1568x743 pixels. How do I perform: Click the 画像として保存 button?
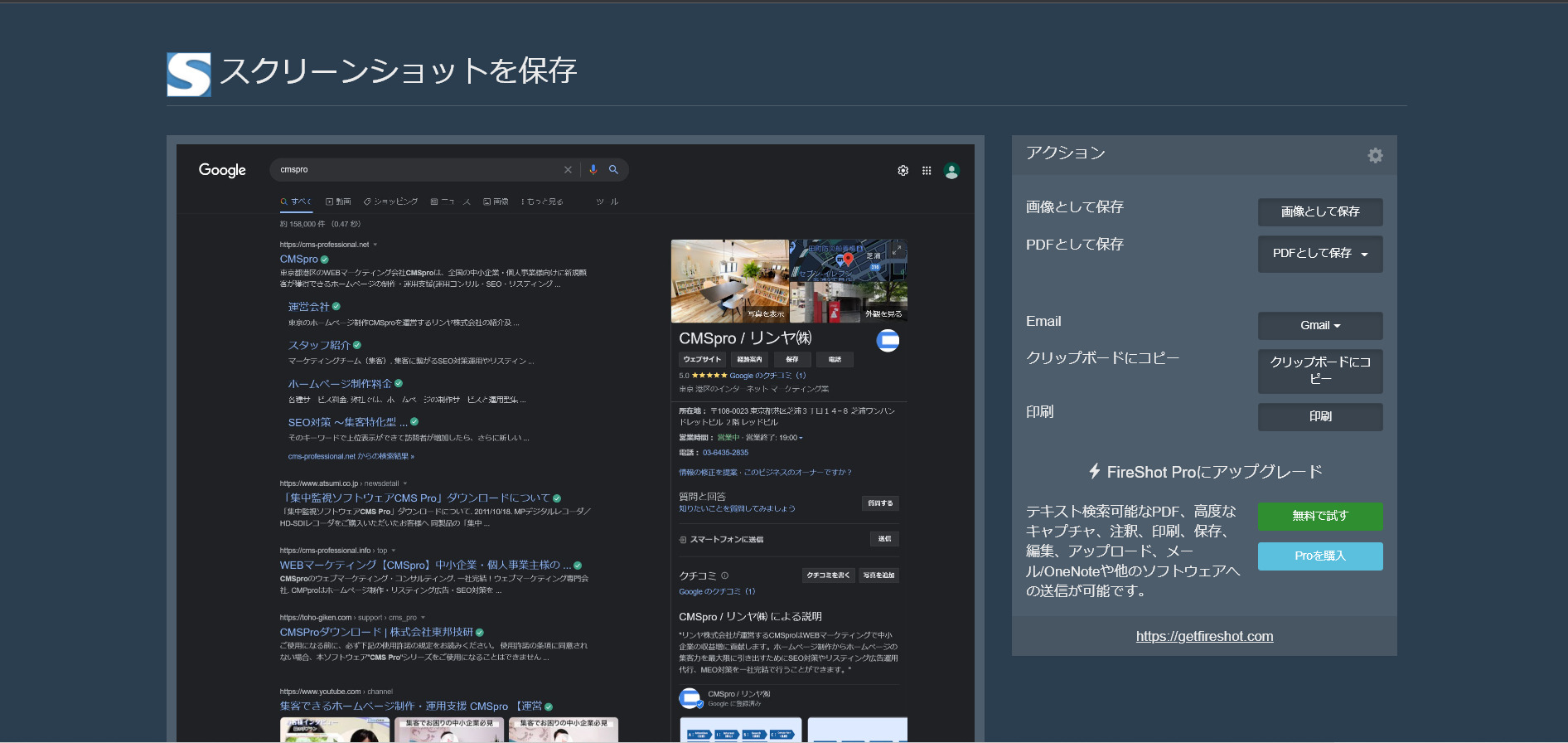click(x=1320, y=211)
